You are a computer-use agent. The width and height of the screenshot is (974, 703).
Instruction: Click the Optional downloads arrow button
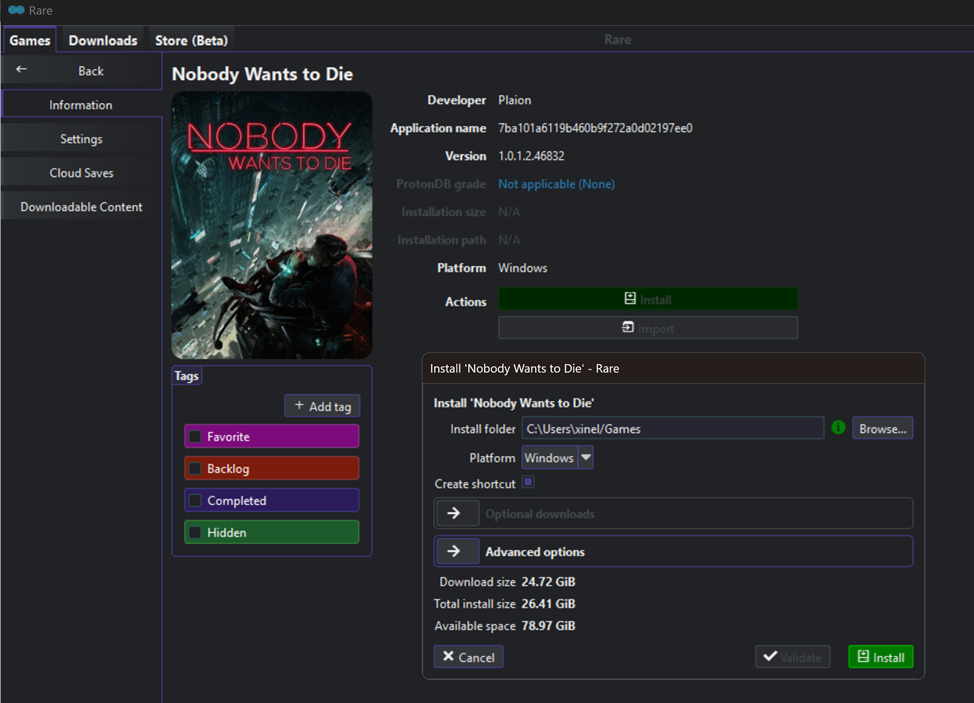(x=457, y=514)
